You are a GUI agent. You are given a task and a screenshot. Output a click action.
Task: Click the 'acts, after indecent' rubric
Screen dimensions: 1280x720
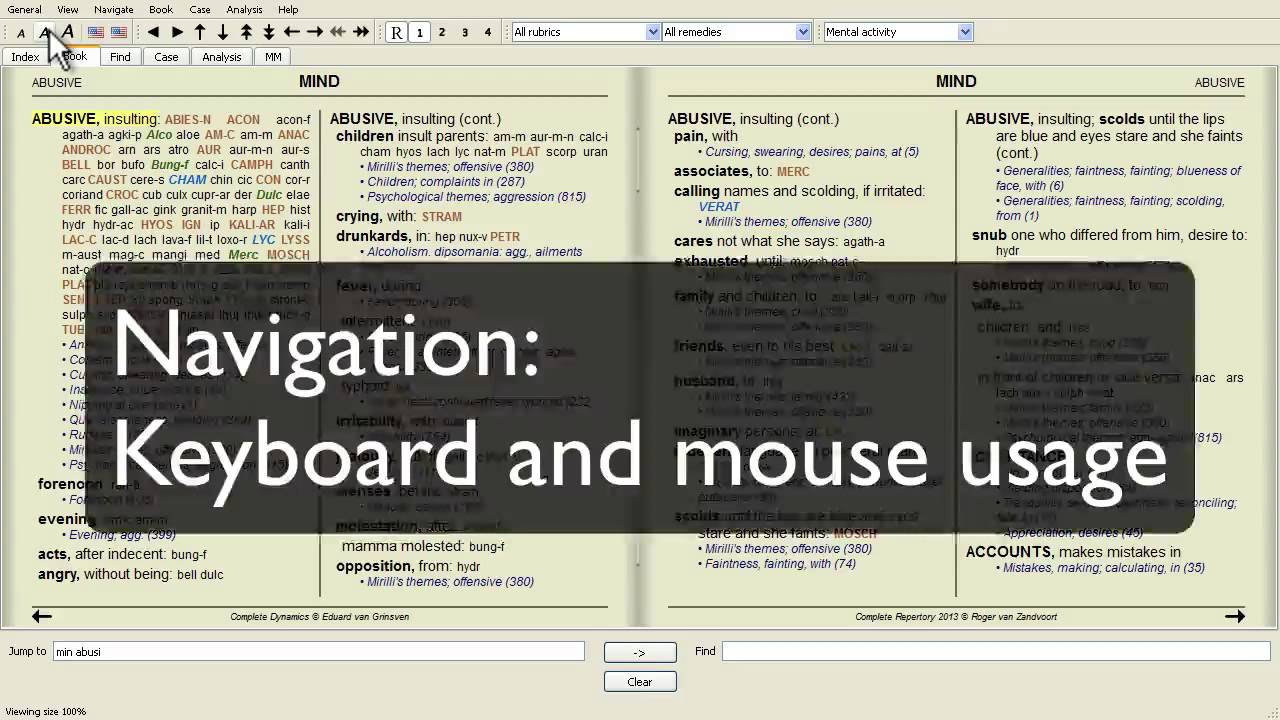tap(122, 554)
